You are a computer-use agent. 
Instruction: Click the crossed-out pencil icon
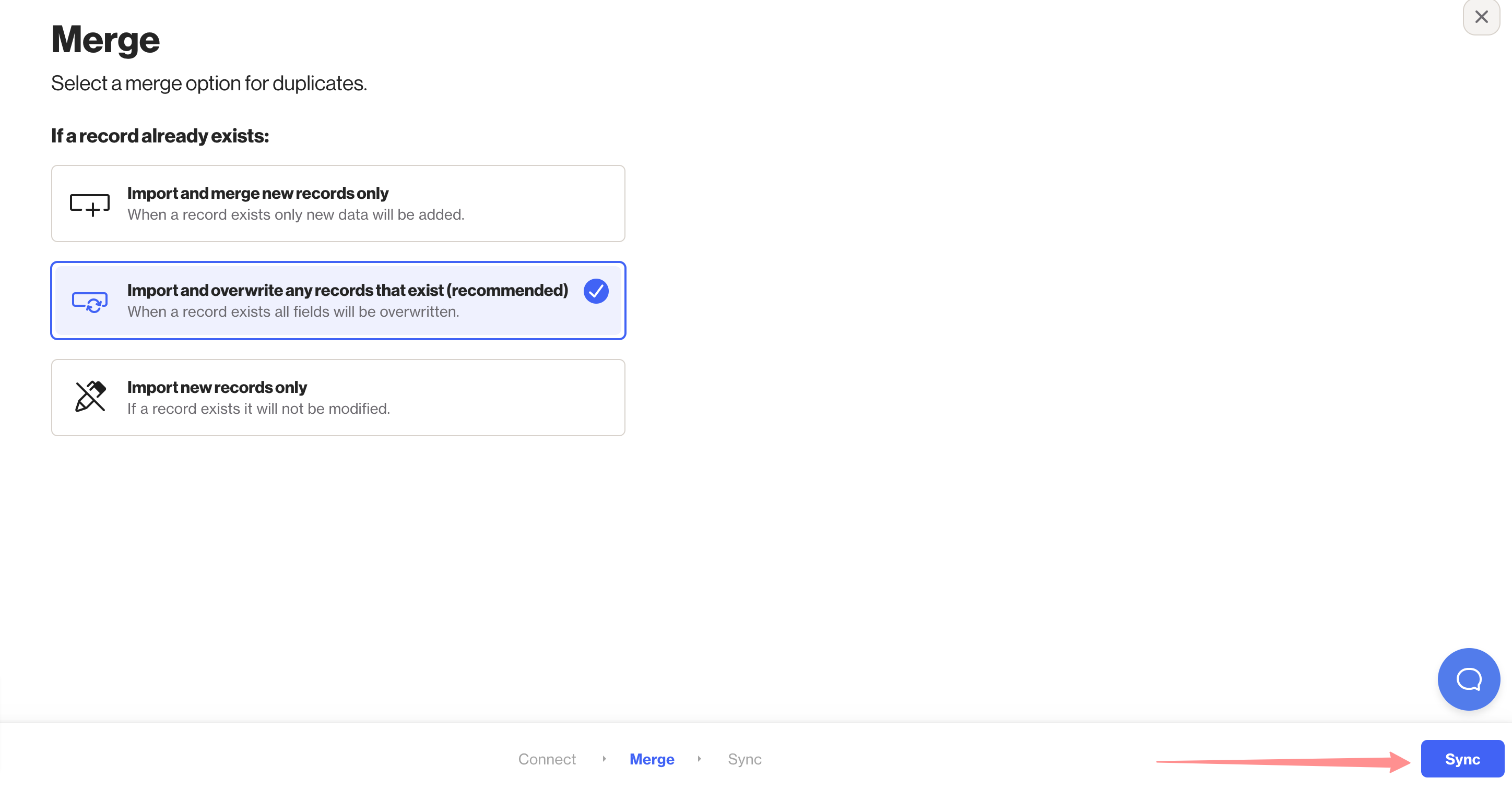pos(90,397)
